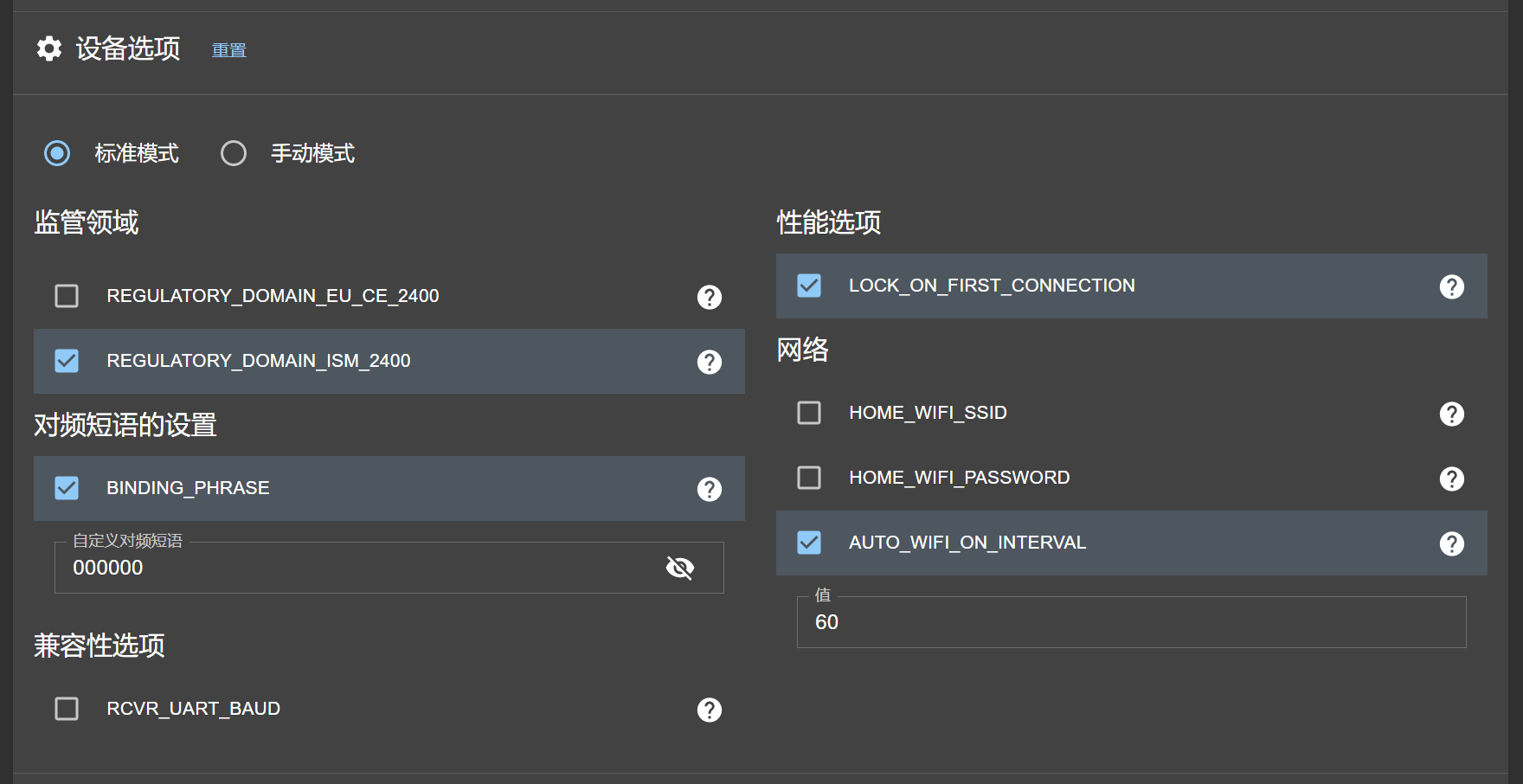Enable the HOME_WIFI_SSID checkbox
This screenshot has width=1523, height=784.
(x=809, y=413)
